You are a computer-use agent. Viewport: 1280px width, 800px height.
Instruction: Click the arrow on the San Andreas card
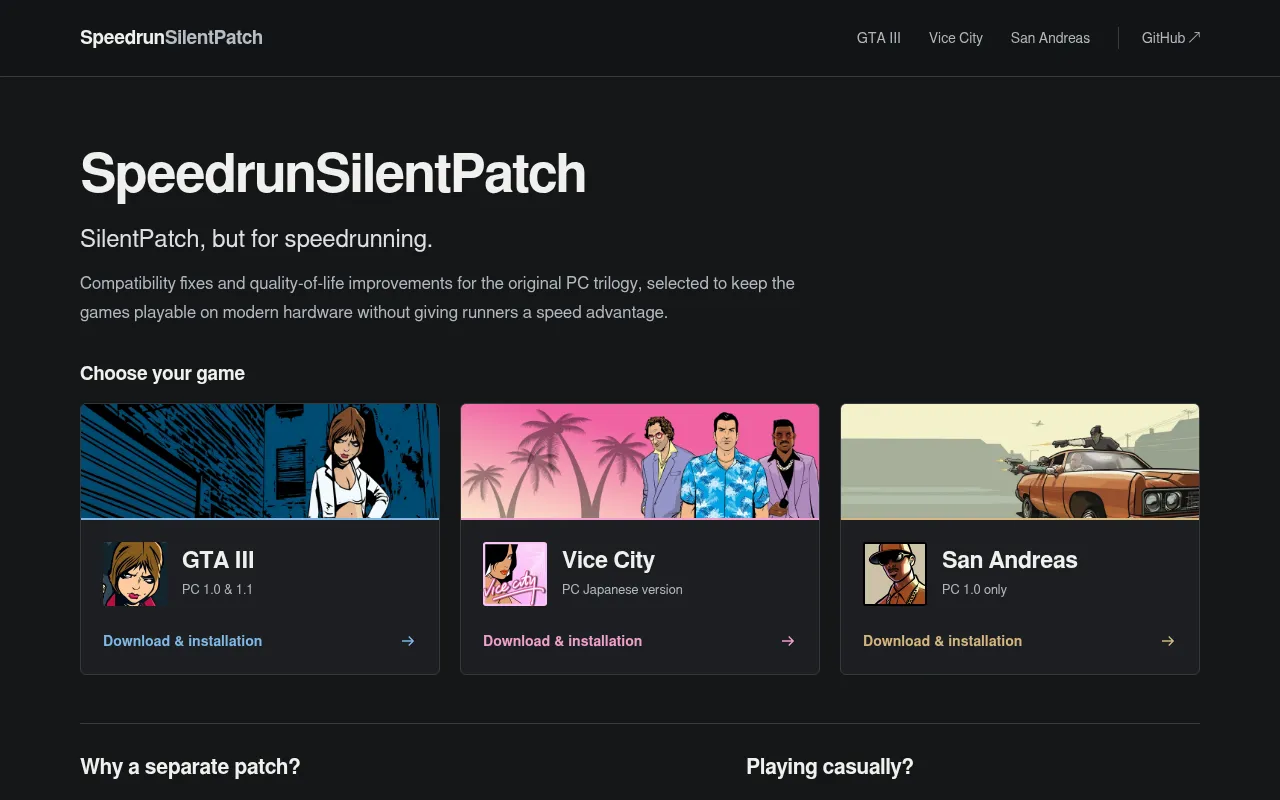point(1168,641)
